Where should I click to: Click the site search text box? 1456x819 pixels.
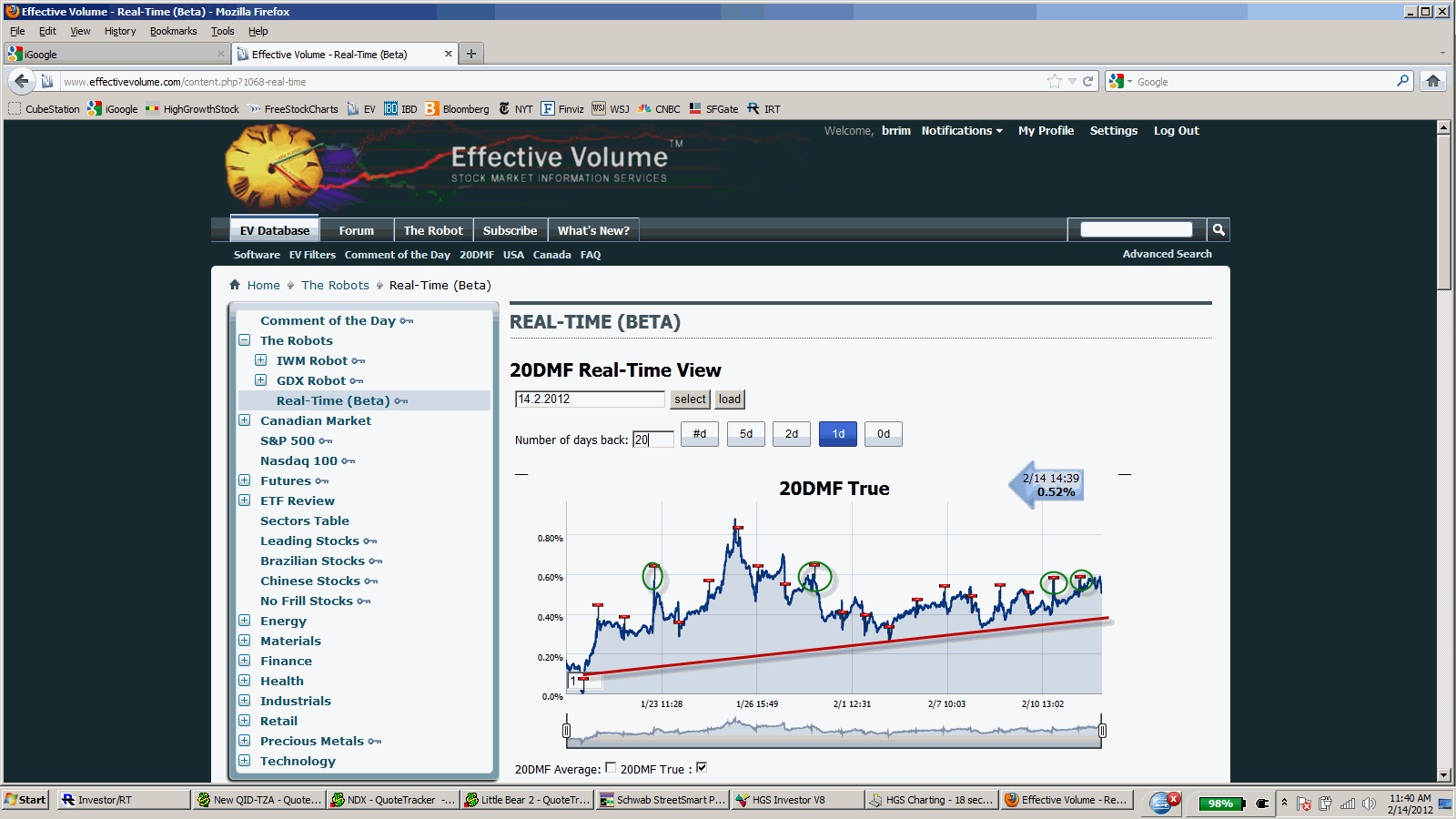coord(1136,229)
